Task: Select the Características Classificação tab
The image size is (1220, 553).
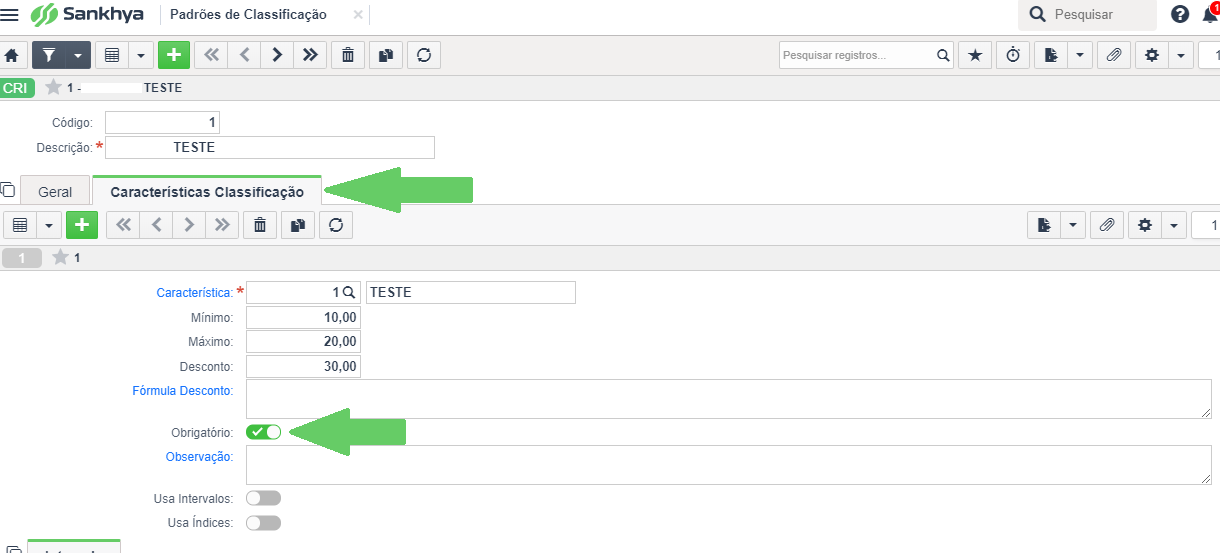Action: [x=207, y=192]
